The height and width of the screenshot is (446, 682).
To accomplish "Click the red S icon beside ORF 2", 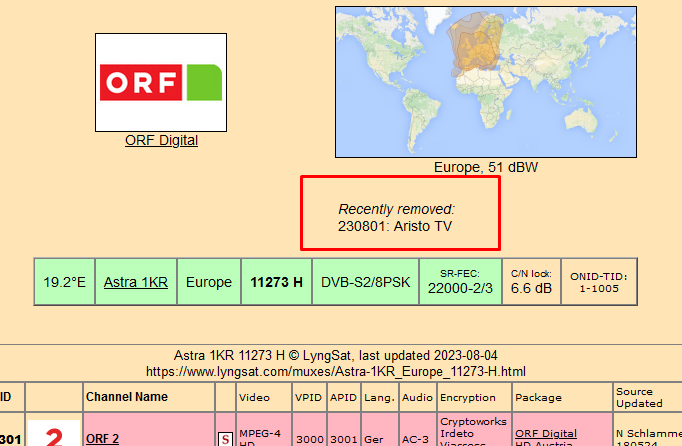I will point(225,439).
